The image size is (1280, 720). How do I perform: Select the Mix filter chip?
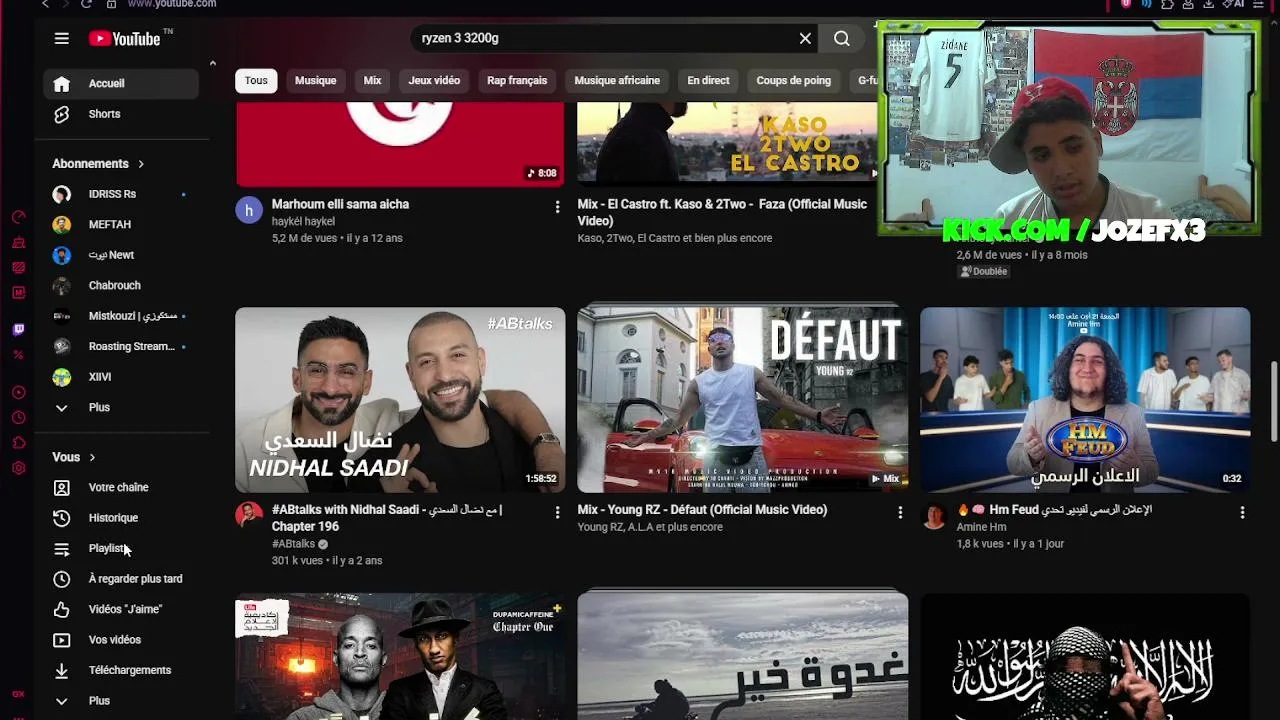point(372,81)
